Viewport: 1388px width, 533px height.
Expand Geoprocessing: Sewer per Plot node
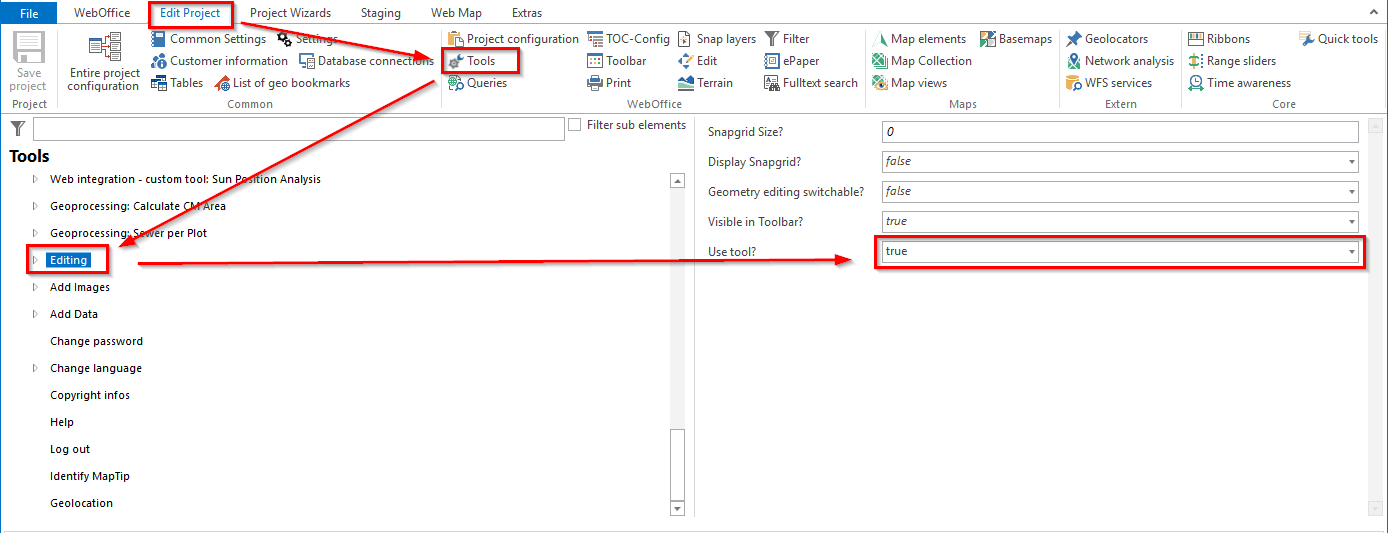[35, 233]
